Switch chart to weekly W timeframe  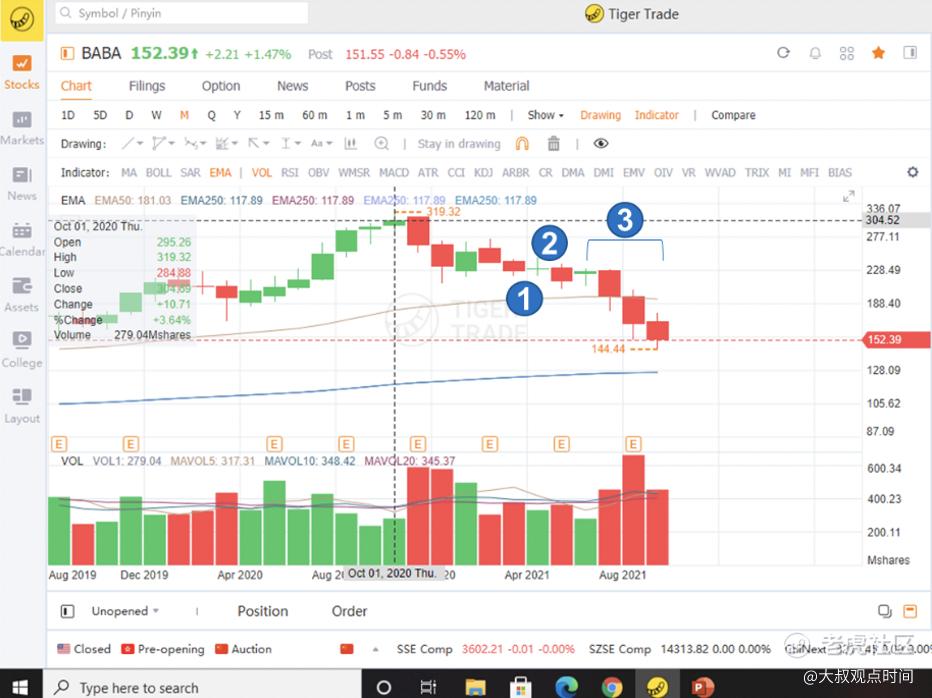pos(156,115)
